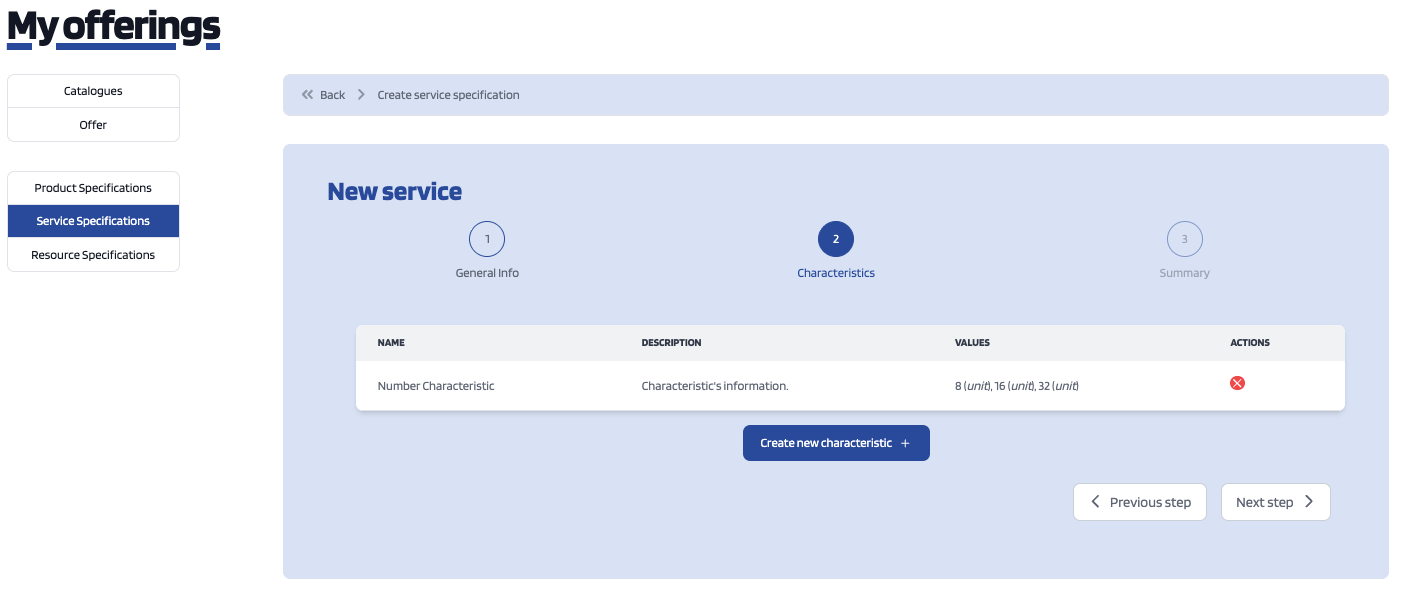Click the breadcrumb separator chevron
The image size is (1403, 590).
tap(361, 95)
